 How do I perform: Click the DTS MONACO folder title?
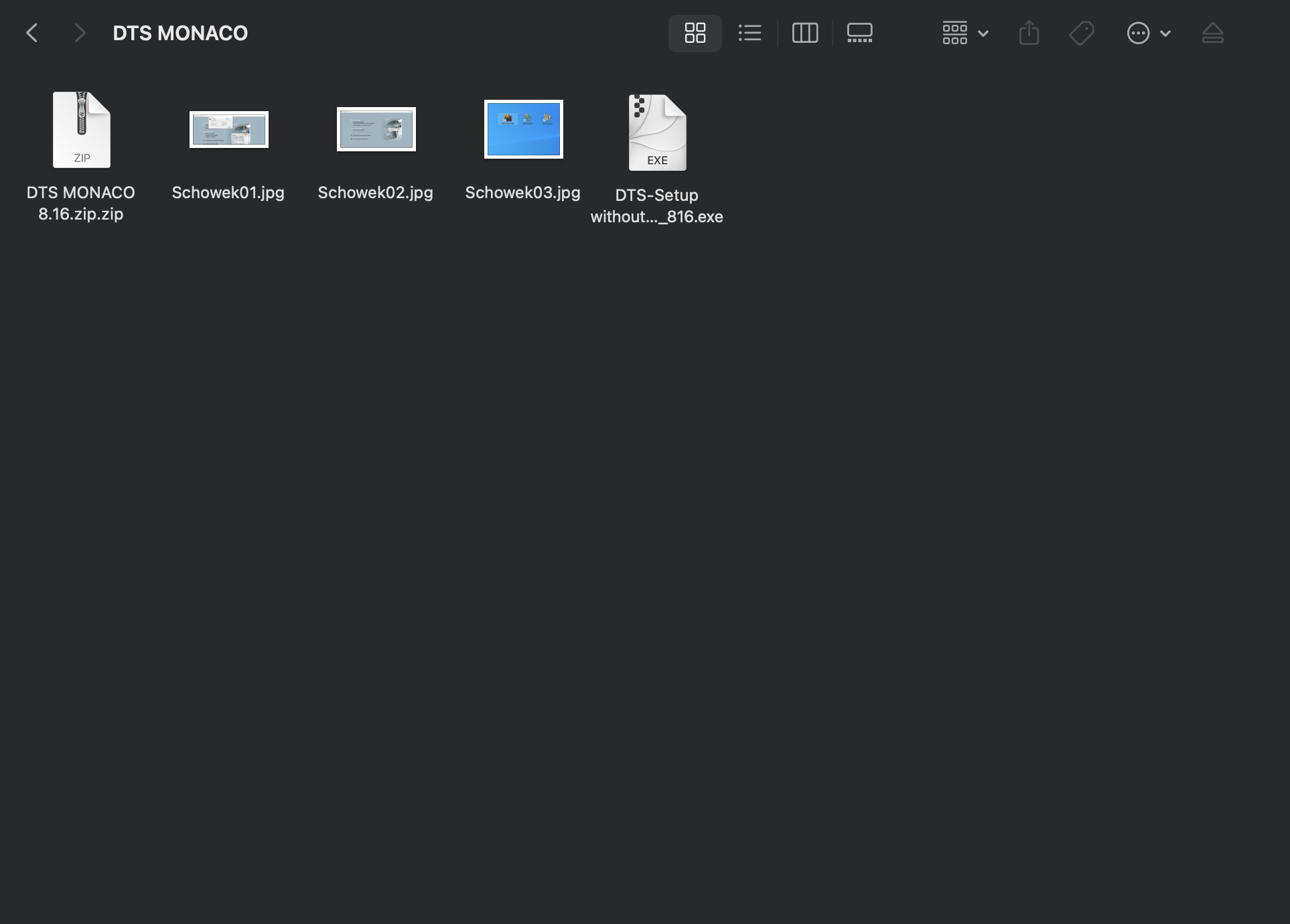pos(180,33)
